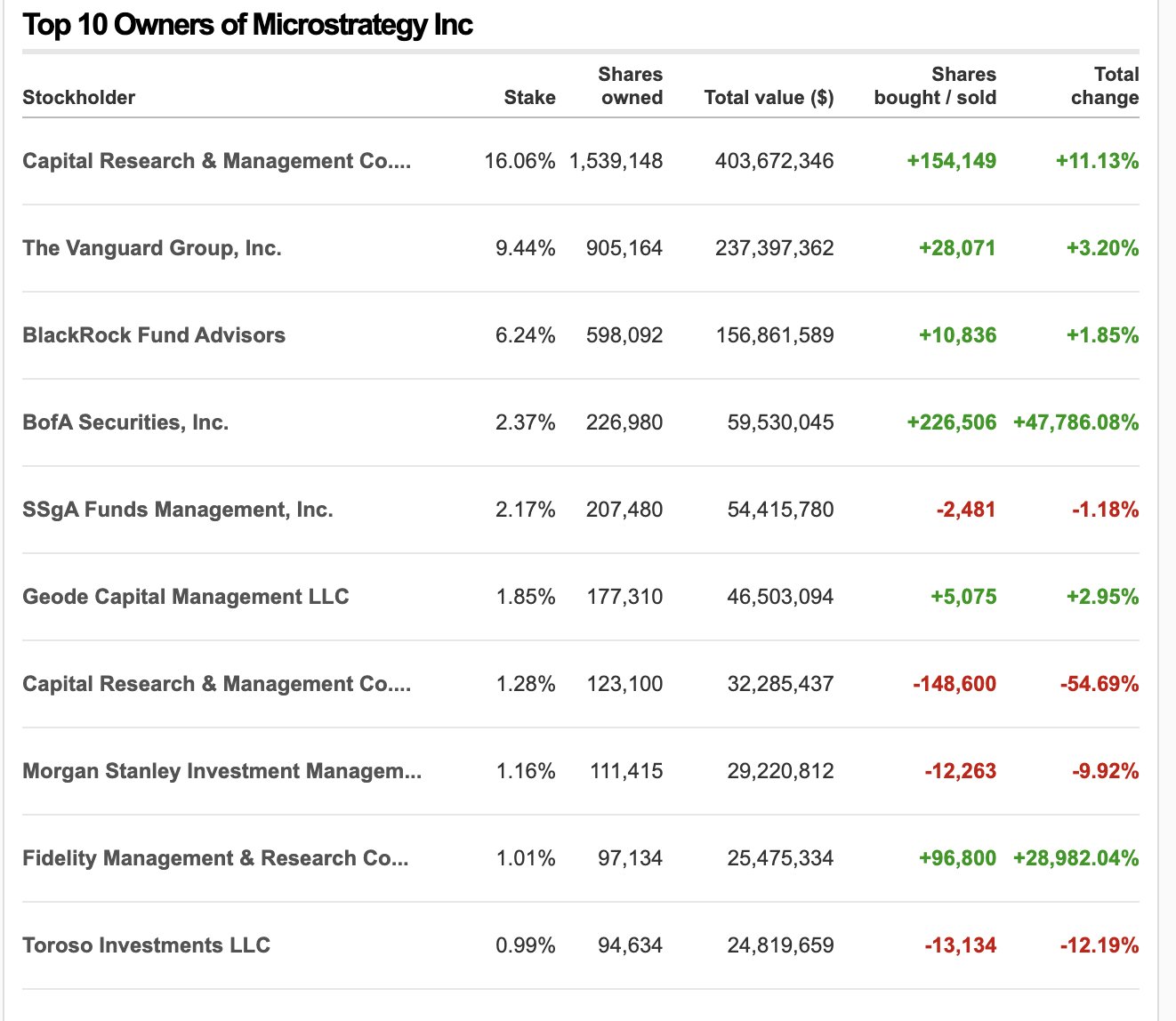Image resolution: width=1176 pixels, height=1021 pixels.
Task: Click total value 237,397,362
Action: point(775,248)
